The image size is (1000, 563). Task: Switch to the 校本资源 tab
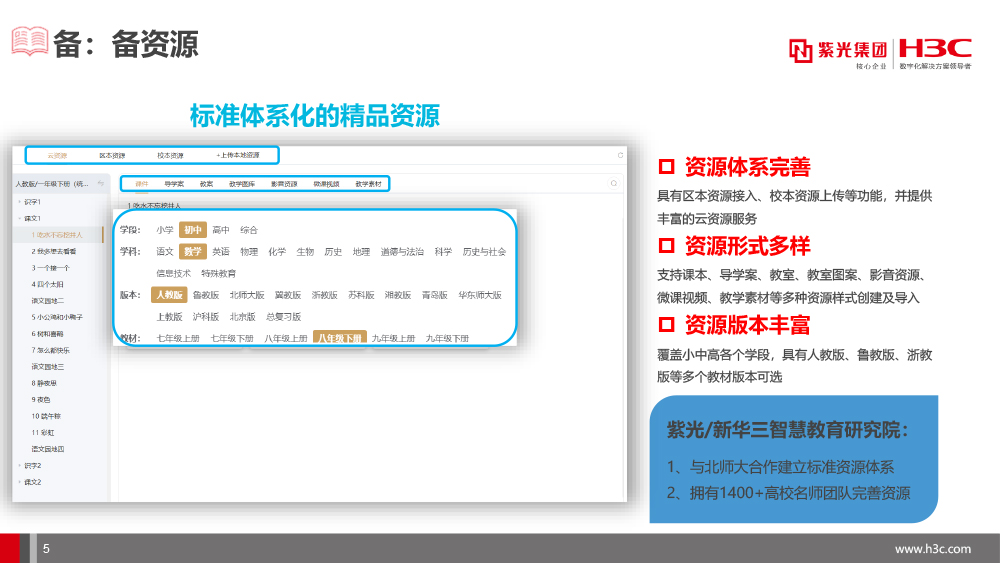point(170,155)
